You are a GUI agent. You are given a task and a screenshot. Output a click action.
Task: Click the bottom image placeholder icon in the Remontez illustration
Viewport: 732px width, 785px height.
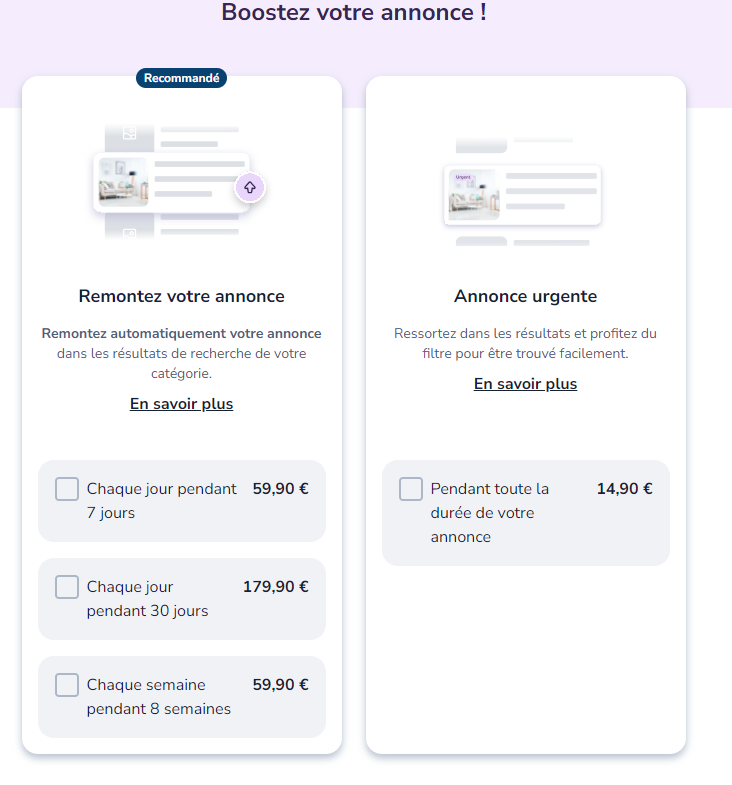129,233
